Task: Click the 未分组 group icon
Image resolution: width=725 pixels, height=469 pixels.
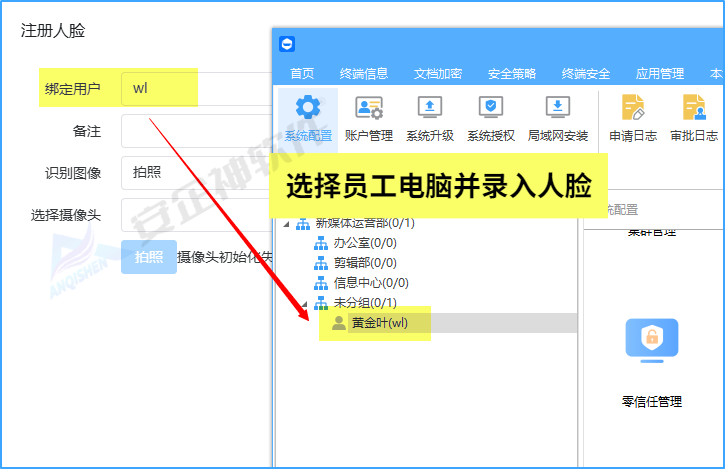Action: coord(320,303)
